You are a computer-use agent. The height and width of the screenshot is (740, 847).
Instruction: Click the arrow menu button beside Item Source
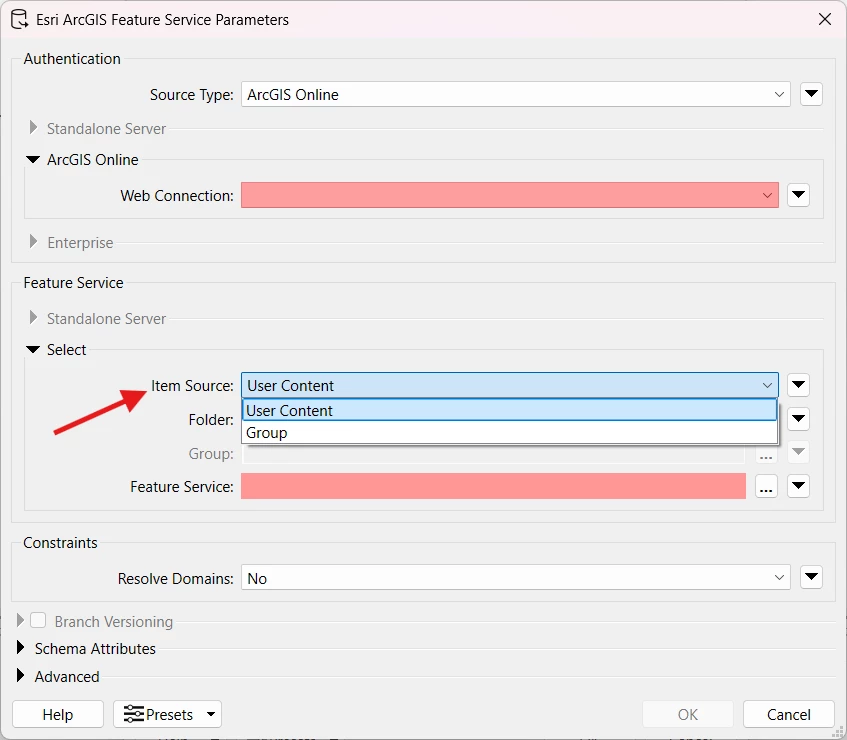pyautogui.click(x=798, y=385)
